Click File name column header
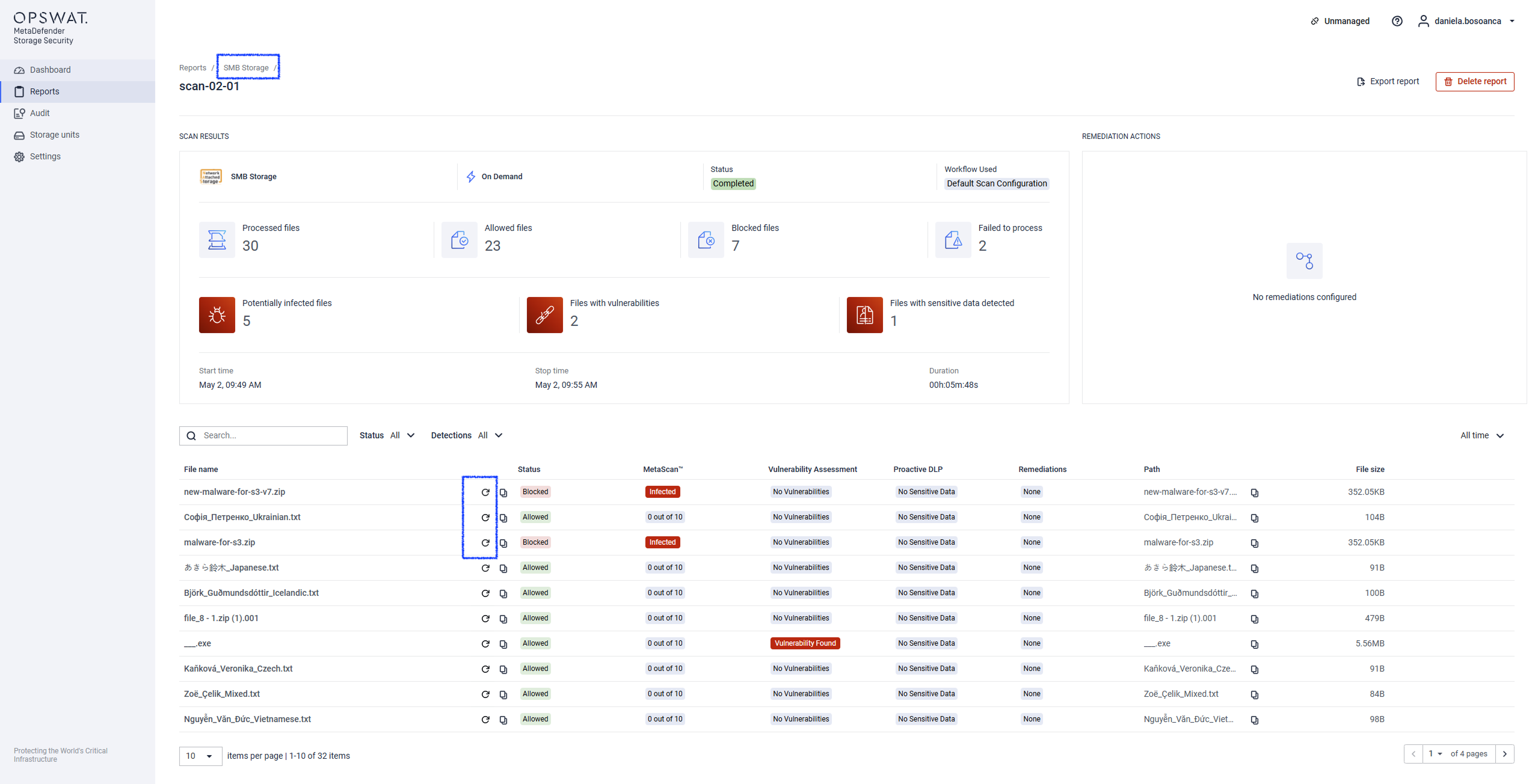The height and width of the screenshot is (784, 1538). [x=201, y=470]
